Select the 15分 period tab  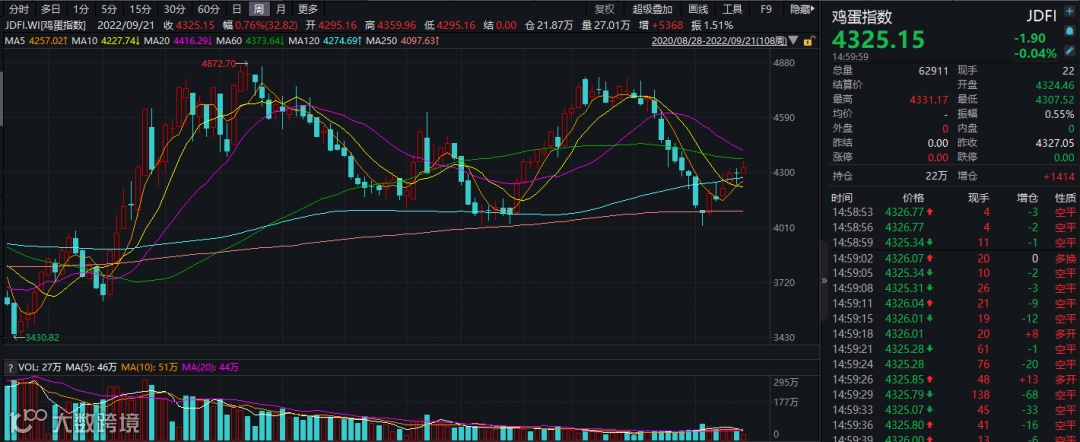click(x=140, y=9)
